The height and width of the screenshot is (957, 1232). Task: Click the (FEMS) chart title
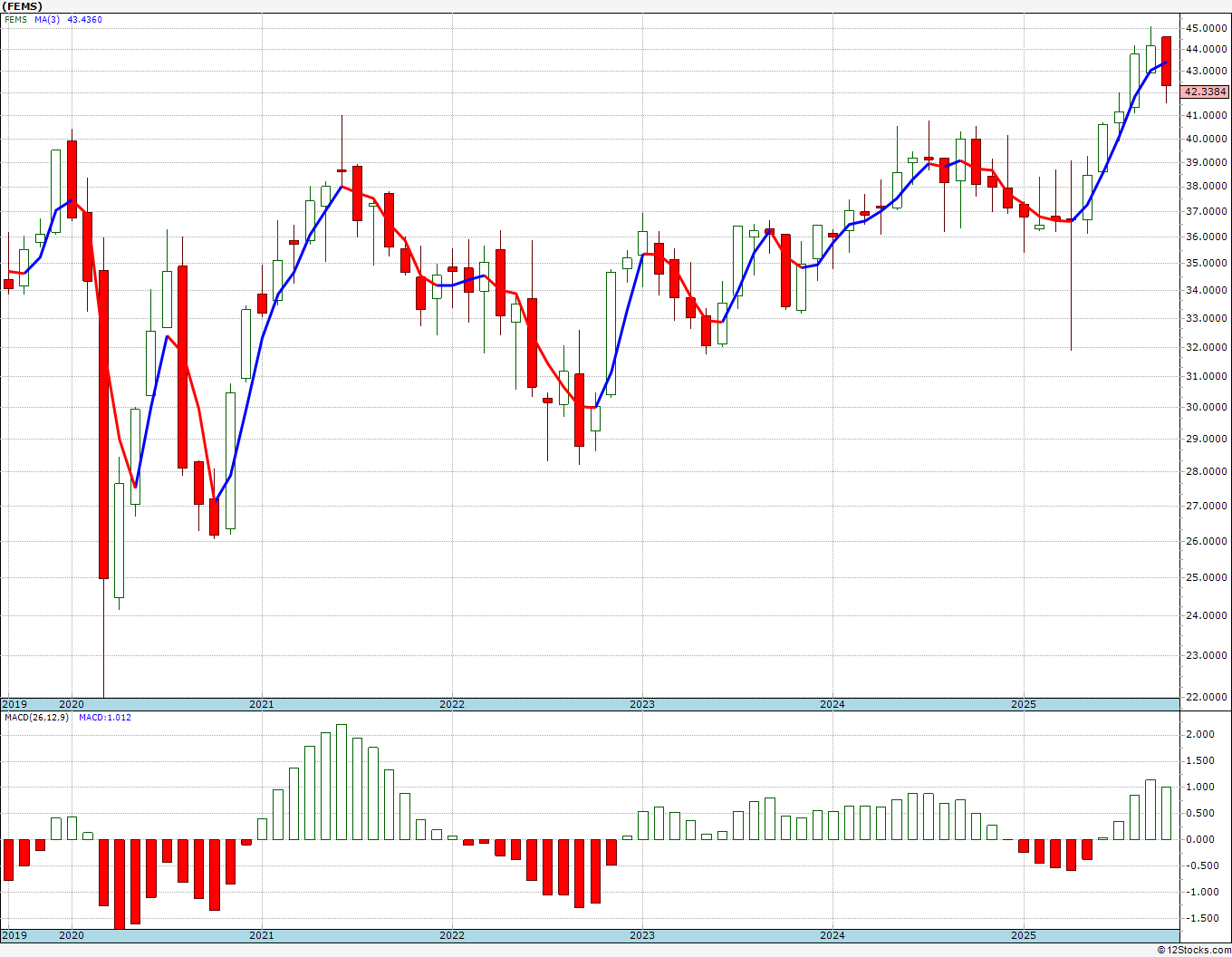21,6
